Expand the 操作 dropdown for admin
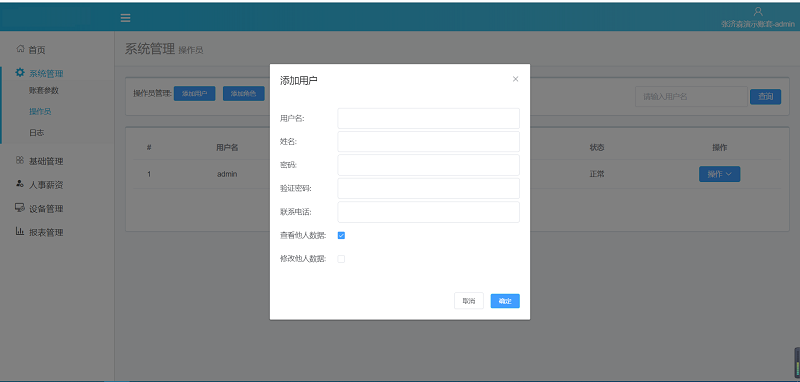This screenshot has height=382, width=800. [719, 174]
